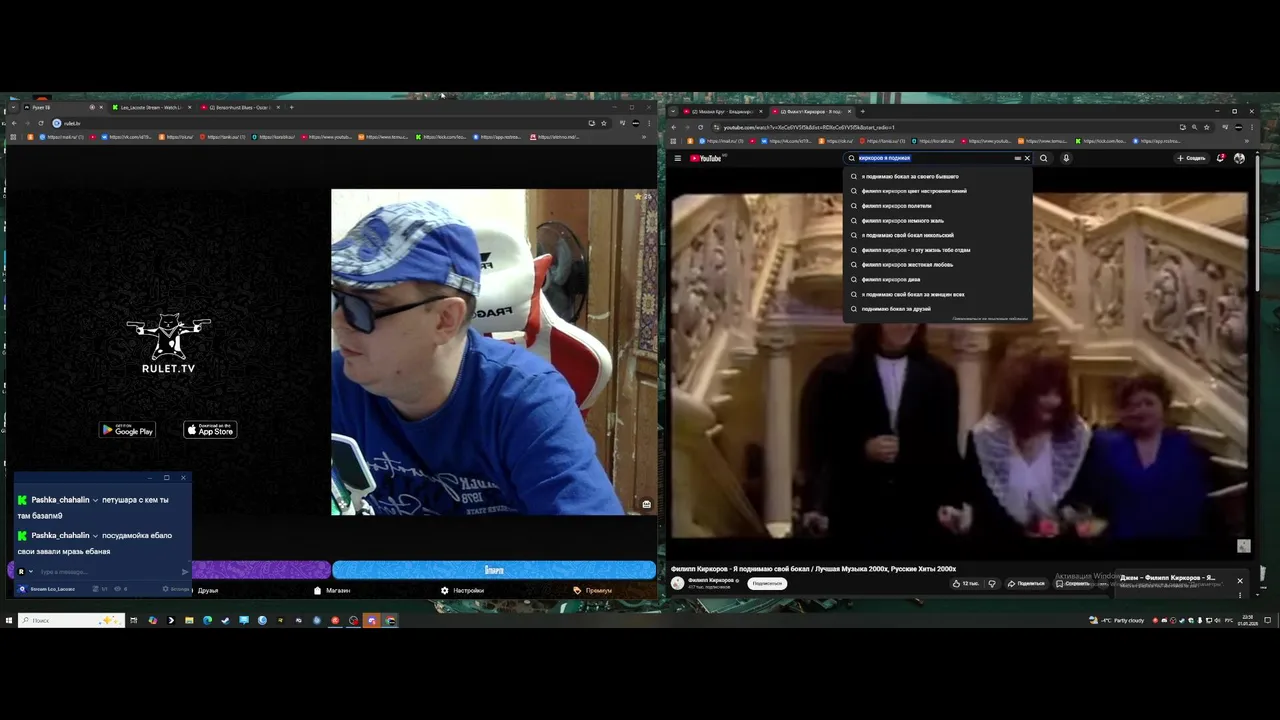This screenshot has height=720, width=1280.
Task: Open the Windows Start menu
Action: coord(8,620)
